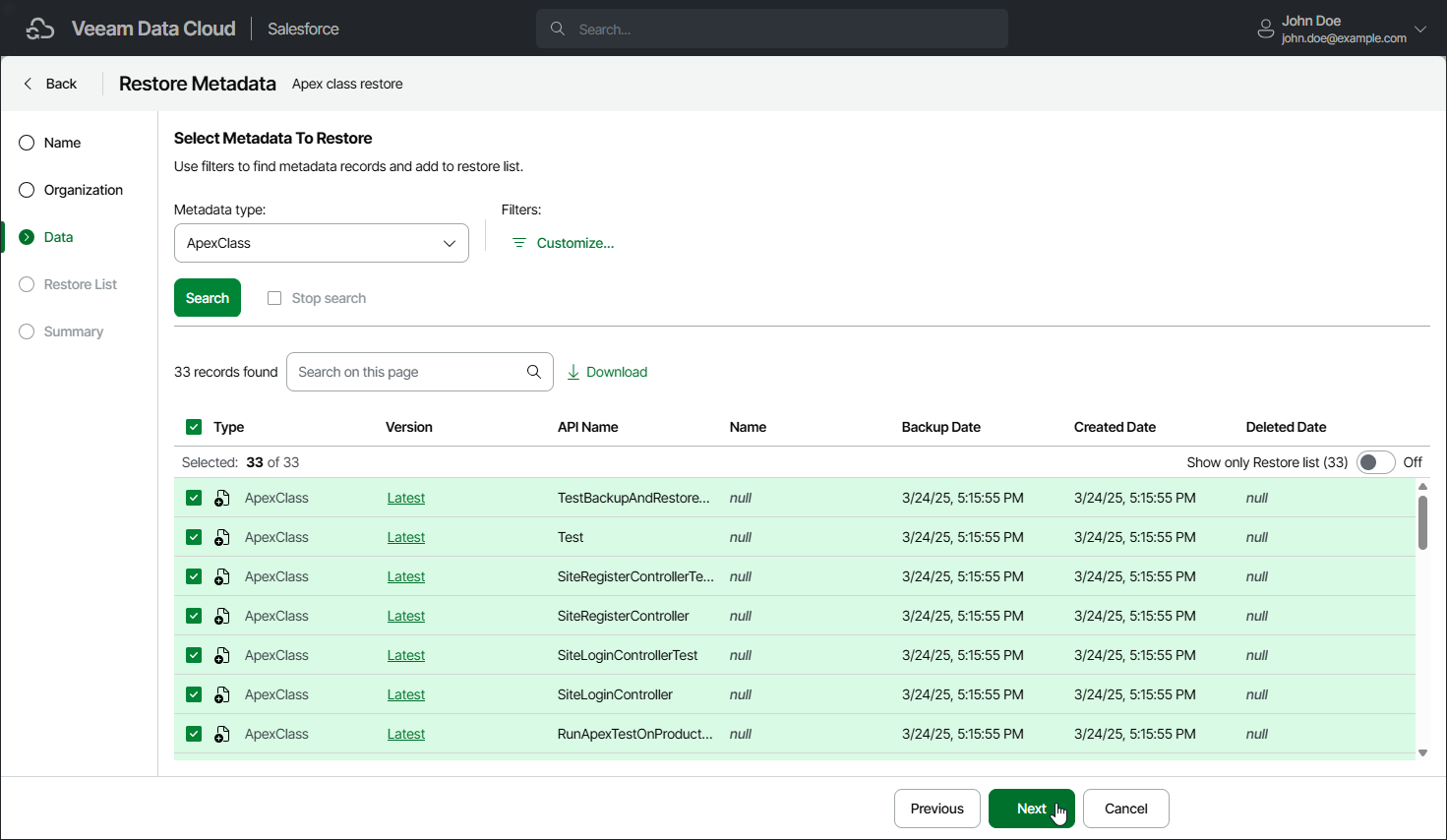
Task: Click the Version column header
Action: coord(408,427)
